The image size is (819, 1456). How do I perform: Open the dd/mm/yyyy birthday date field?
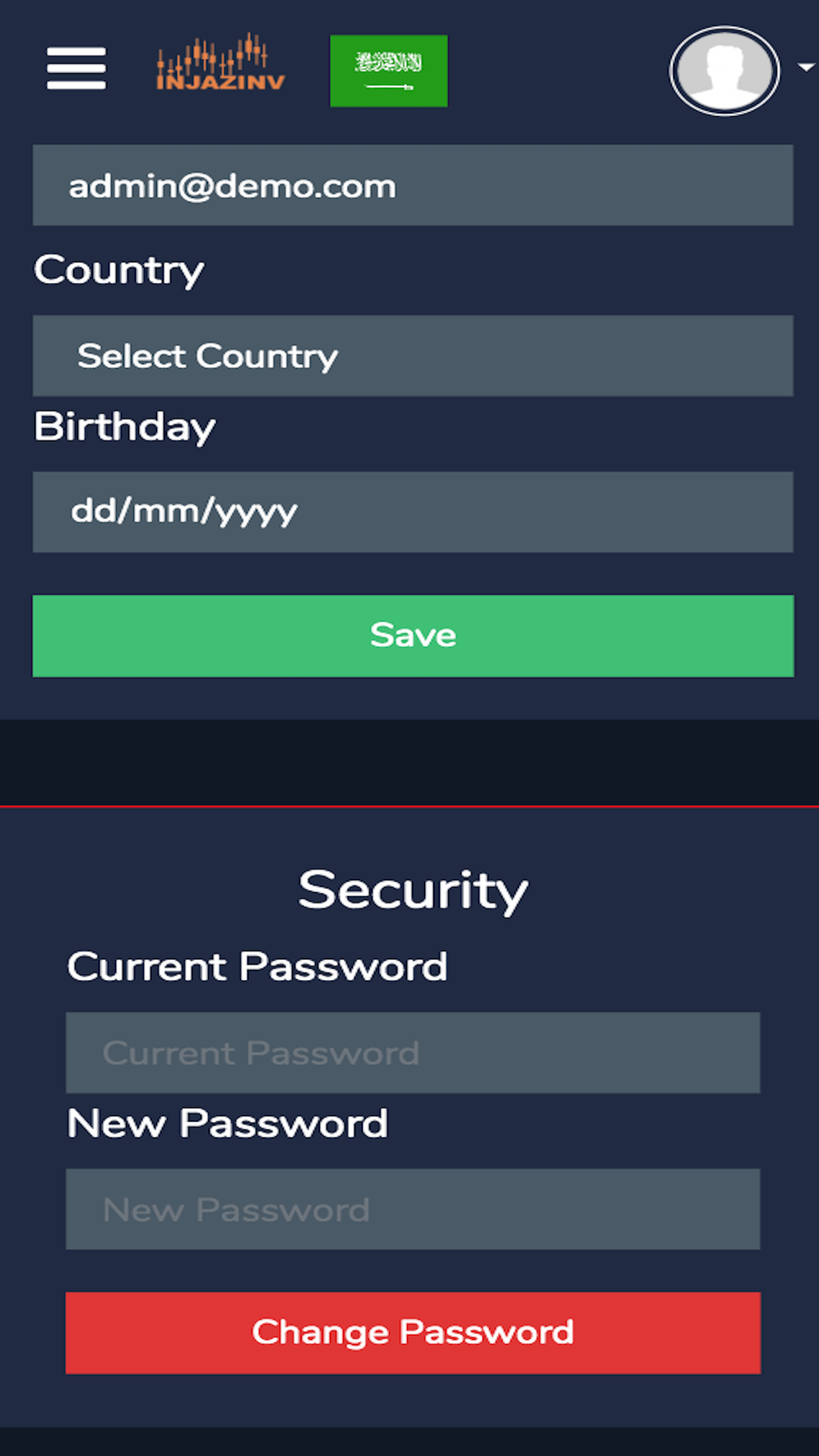click(x=413, y=512)
